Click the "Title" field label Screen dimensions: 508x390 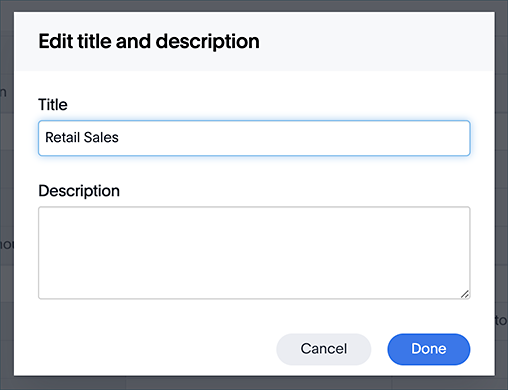point(53,105)
